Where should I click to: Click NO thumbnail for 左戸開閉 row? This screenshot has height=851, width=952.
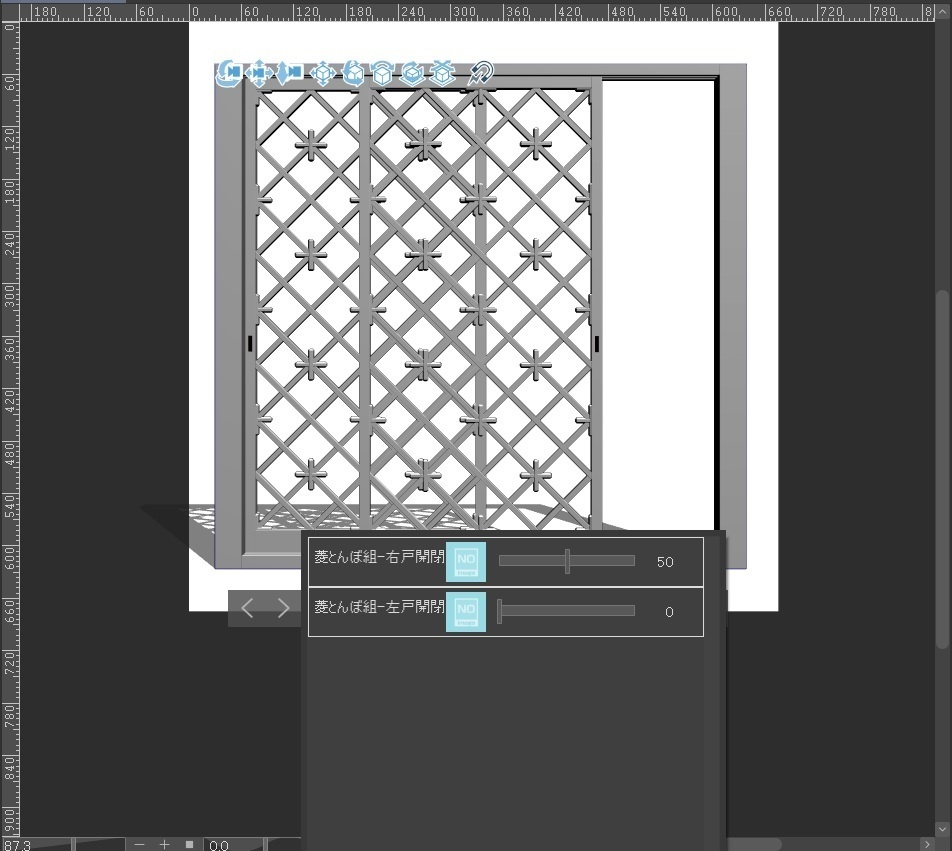(466, 611)
